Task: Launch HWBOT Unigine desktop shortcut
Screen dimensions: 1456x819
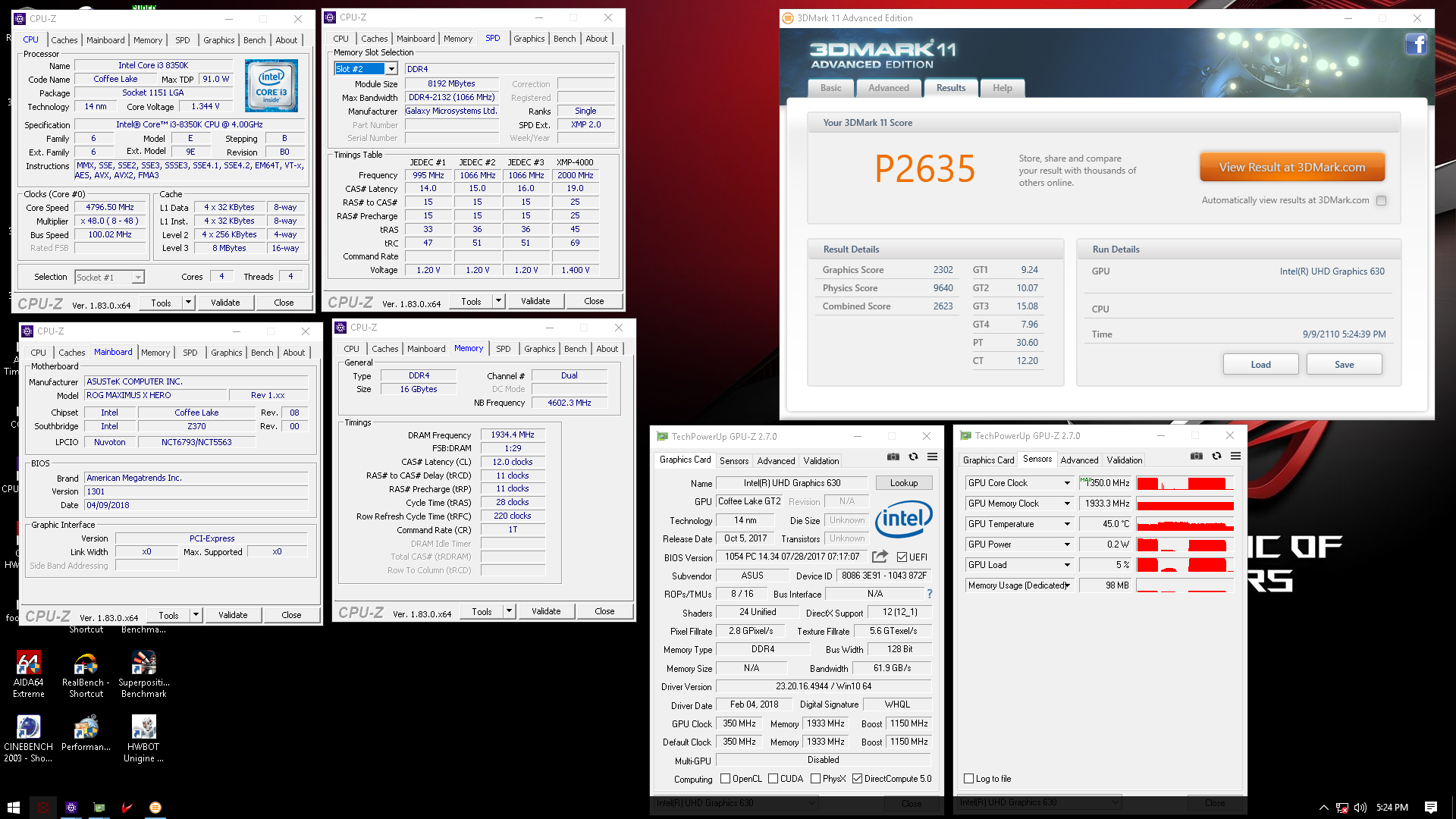Action: 143,739
